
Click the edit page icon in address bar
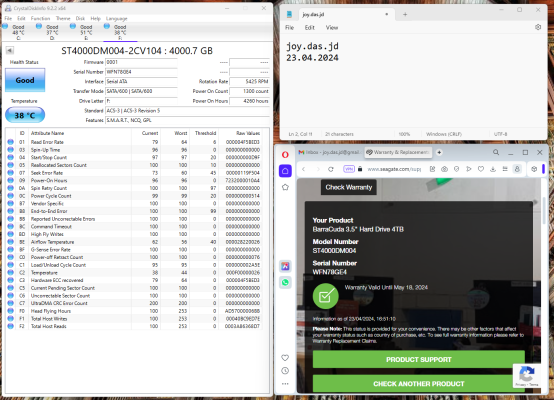click(x=432, y=169)
